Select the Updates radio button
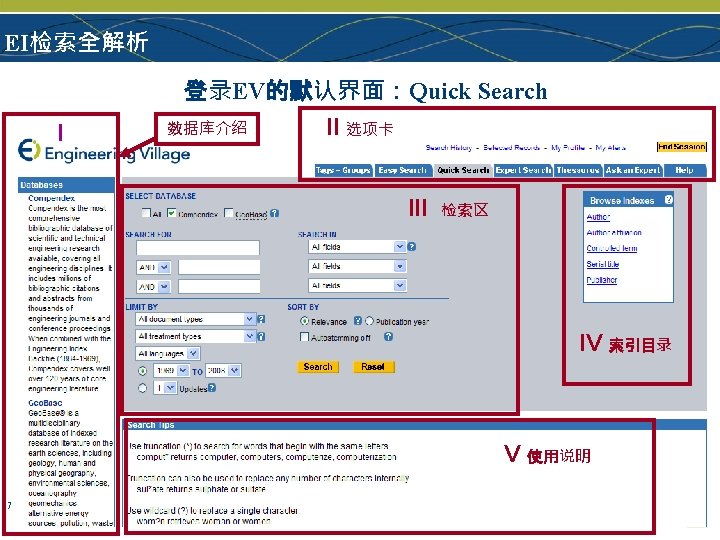 tap(143, 388)
